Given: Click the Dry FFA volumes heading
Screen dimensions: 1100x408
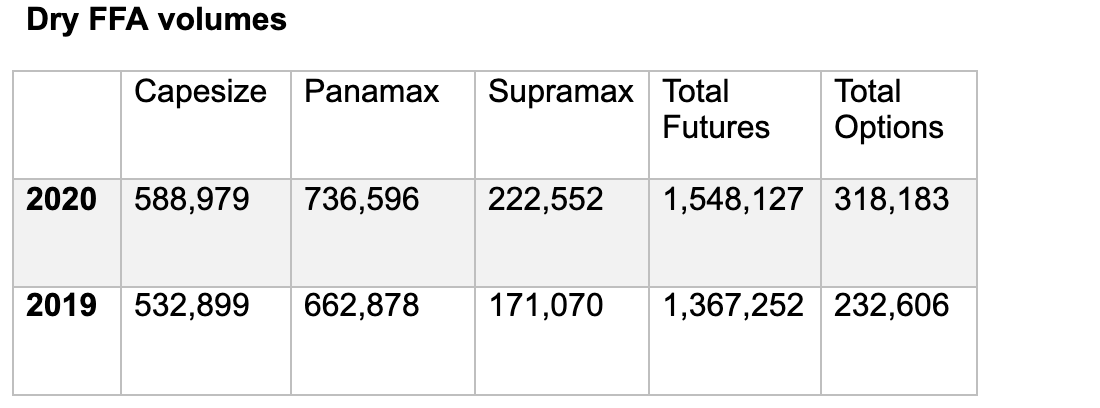Looking at the screenshot, I should coord(156,20).
